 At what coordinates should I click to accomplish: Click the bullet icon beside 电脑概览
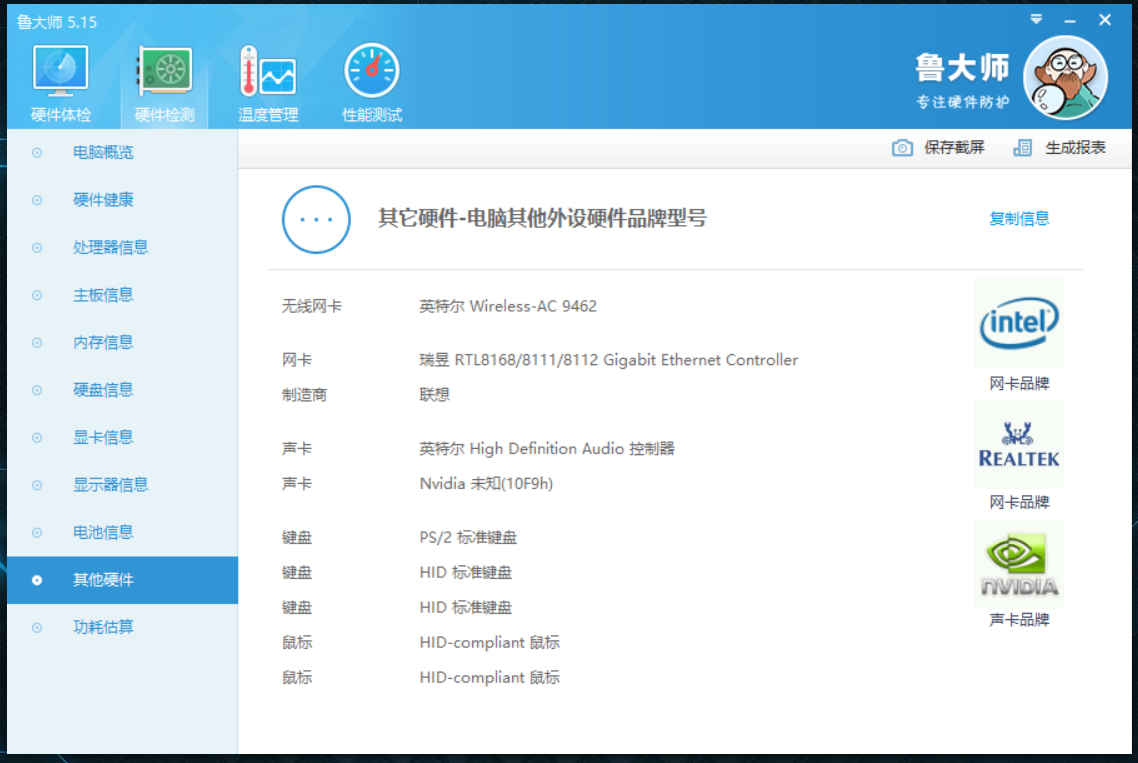point(37,152)
